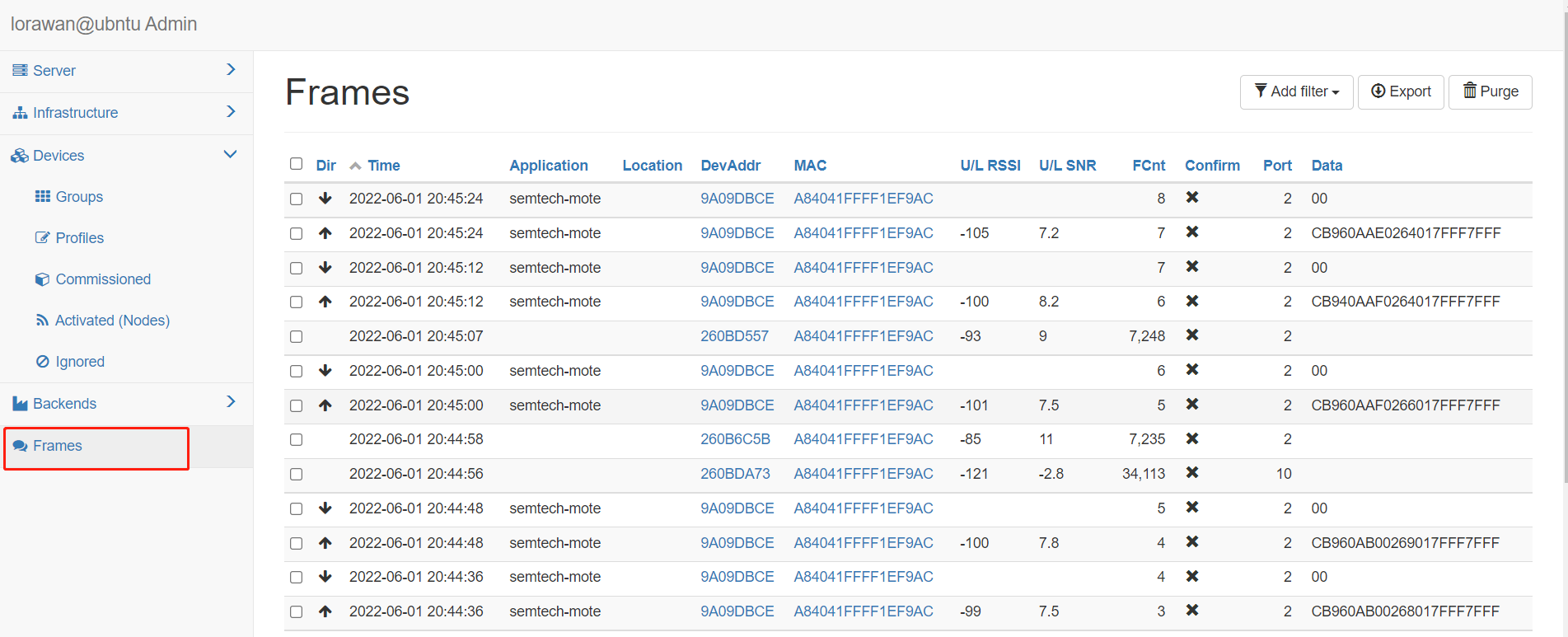Click the Commissioned cube icon

(x=43, y=279)
